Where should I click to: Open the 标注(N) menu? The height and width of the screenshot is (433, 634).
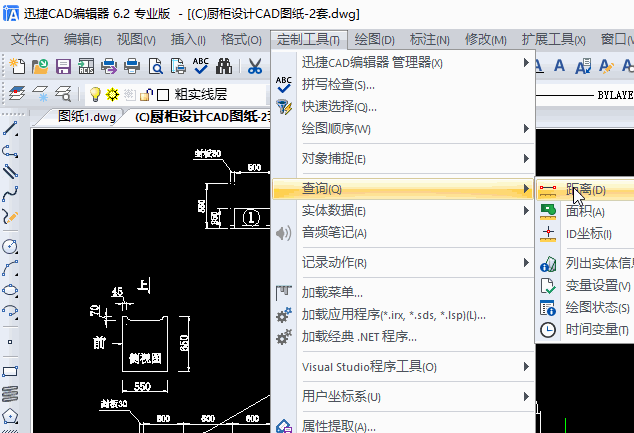[x=429, y=40]
